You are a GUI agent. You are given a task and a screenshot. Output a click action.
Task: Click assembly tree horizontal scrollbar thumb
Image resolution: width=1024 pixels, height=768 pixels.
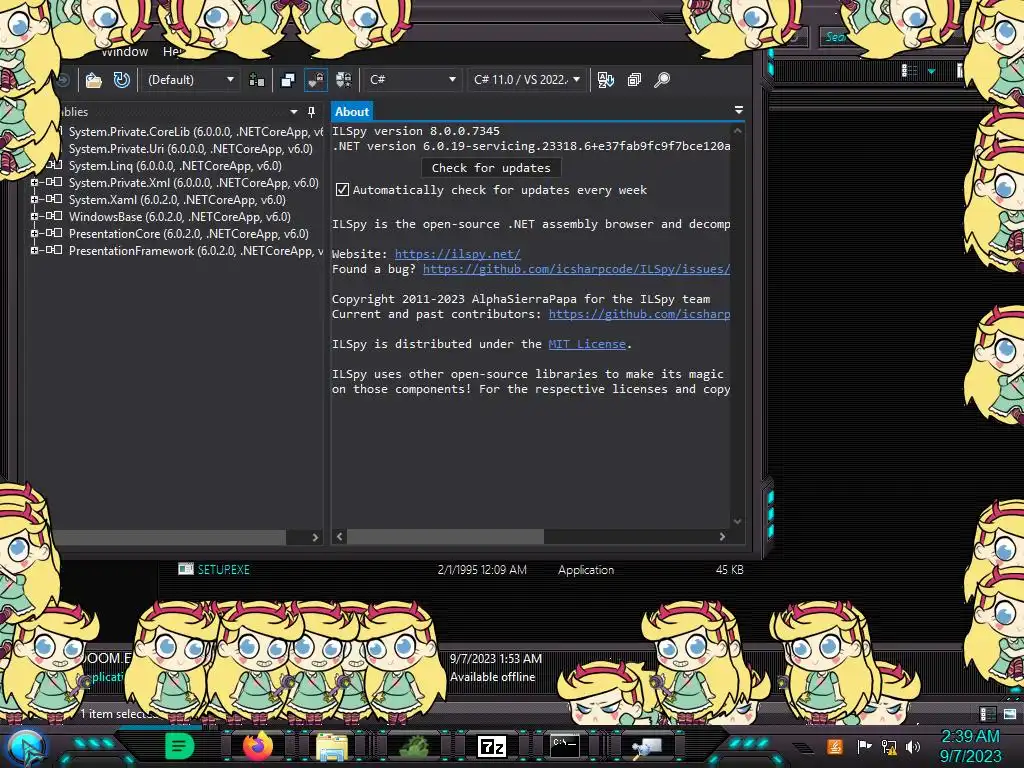[171, 537]
